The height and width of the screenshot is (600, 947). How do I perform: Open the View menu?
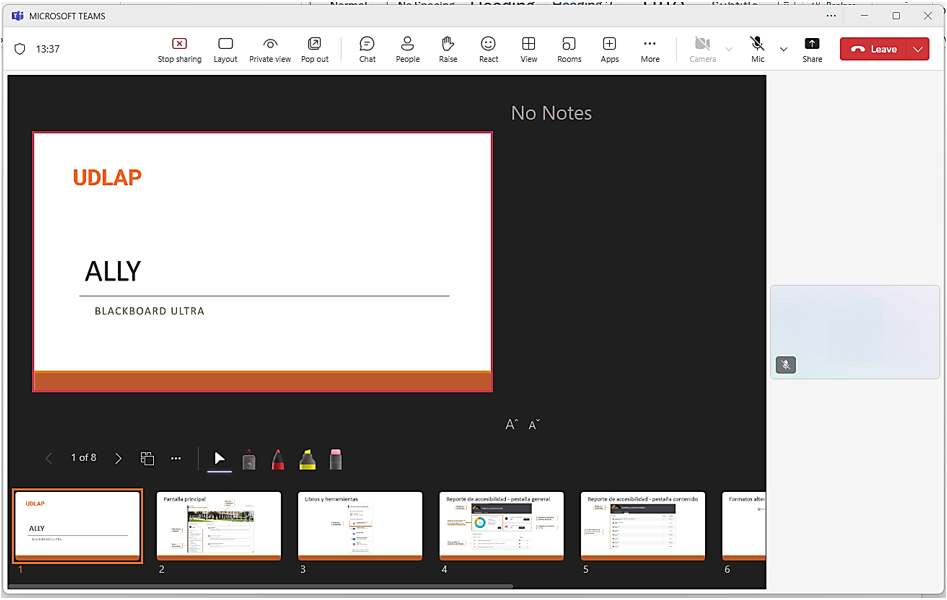pyautogui.click(x=529, y=49)
